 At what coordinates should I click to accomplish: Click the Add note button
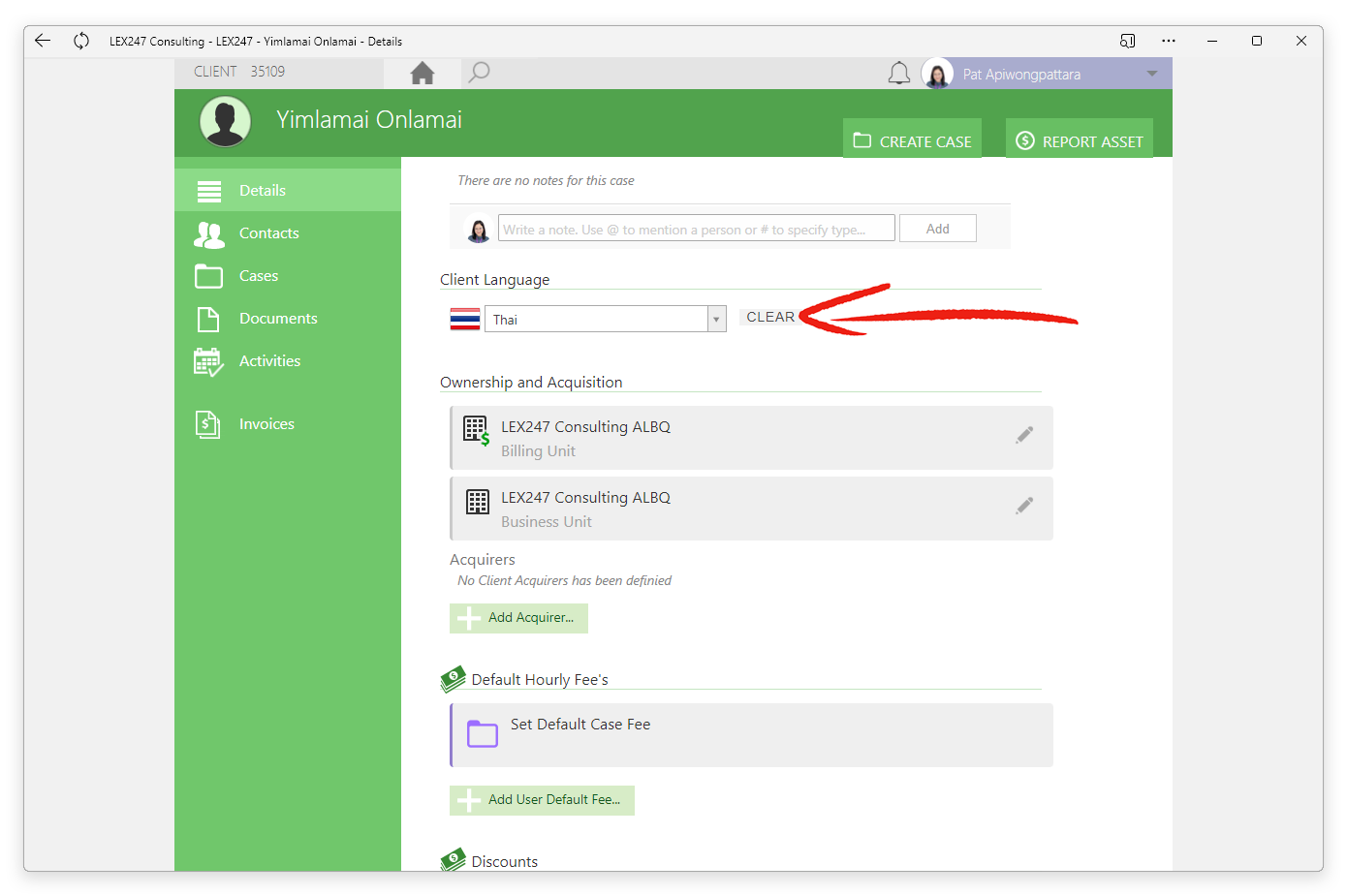click(x=937, y=229)
